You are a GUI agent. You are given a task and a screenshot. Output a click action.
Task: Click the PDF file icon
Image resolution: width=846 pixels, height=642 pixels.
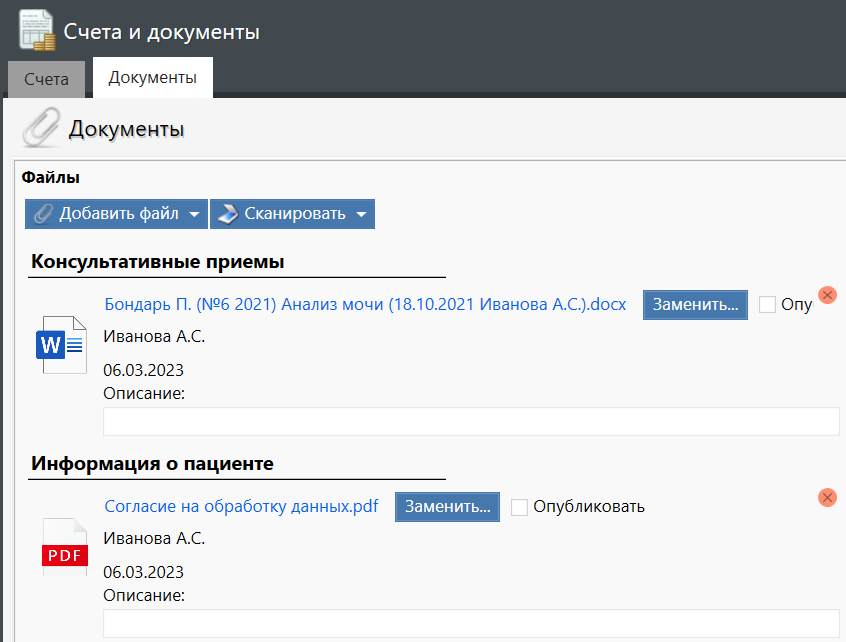pos(65,546)
